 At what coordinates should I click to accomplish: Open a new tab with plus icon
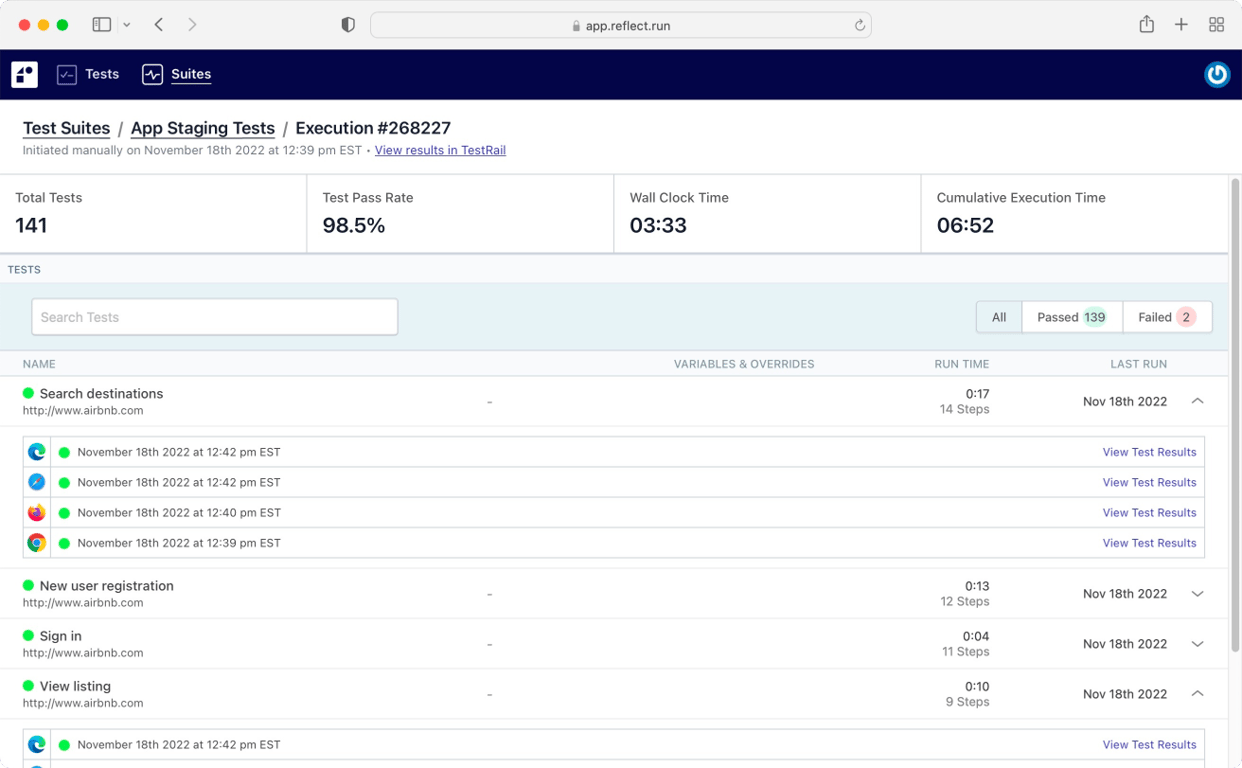[x=1181, y=25]
